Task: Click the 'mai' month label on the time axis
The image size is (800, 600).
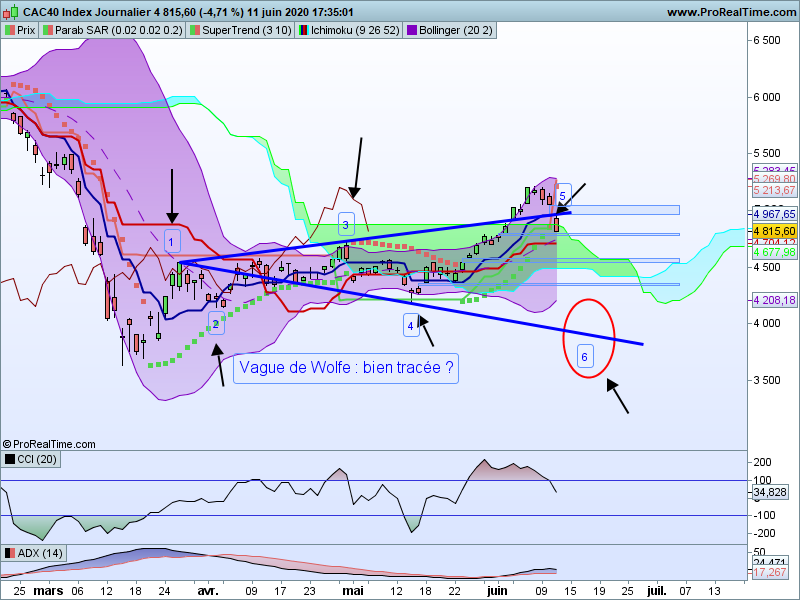Action: tap(353, 591)
